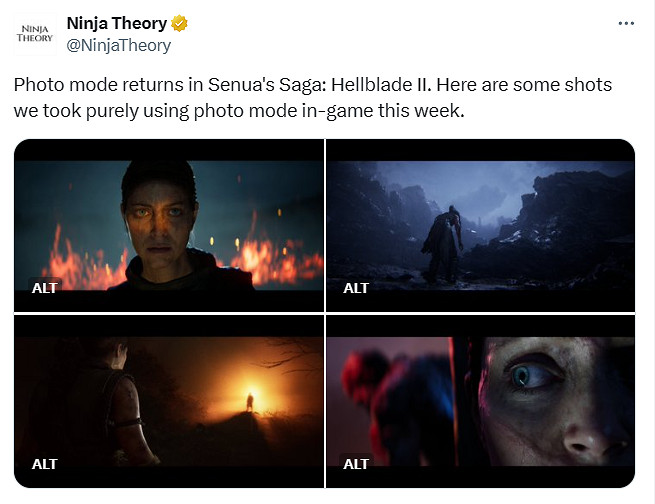Visit the @NinjaTheory handle link
This screenshot has width=655, height=504.
[119, 45]
